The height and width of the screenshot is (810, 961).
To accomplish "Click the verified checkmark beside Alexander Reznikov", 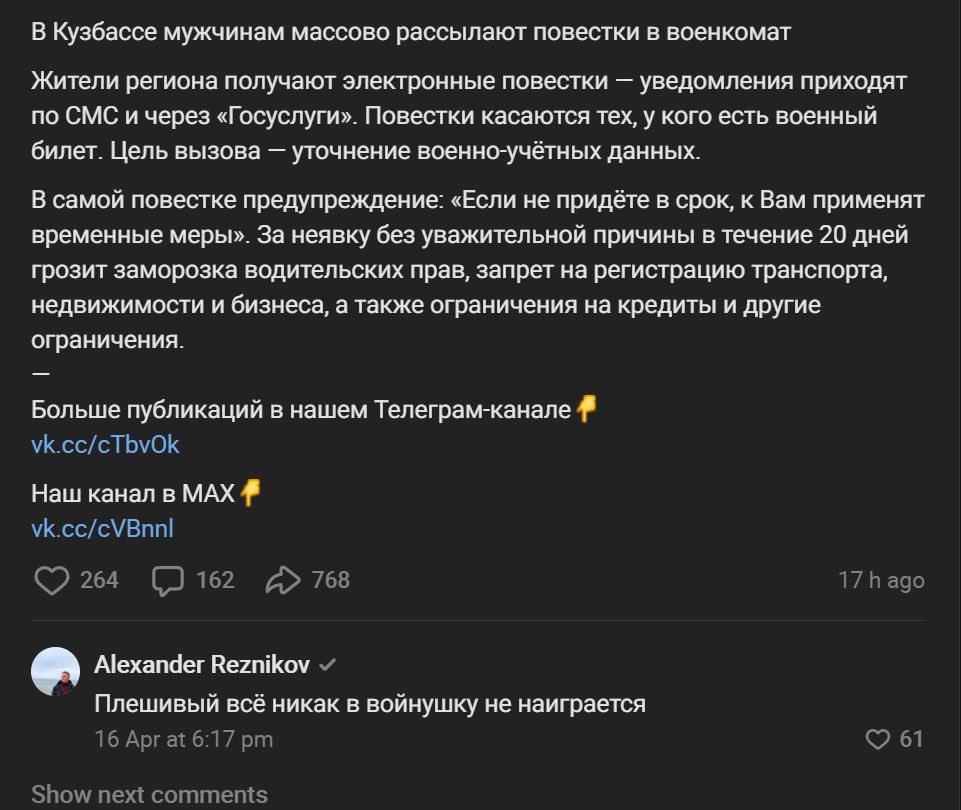I will 327,665.
